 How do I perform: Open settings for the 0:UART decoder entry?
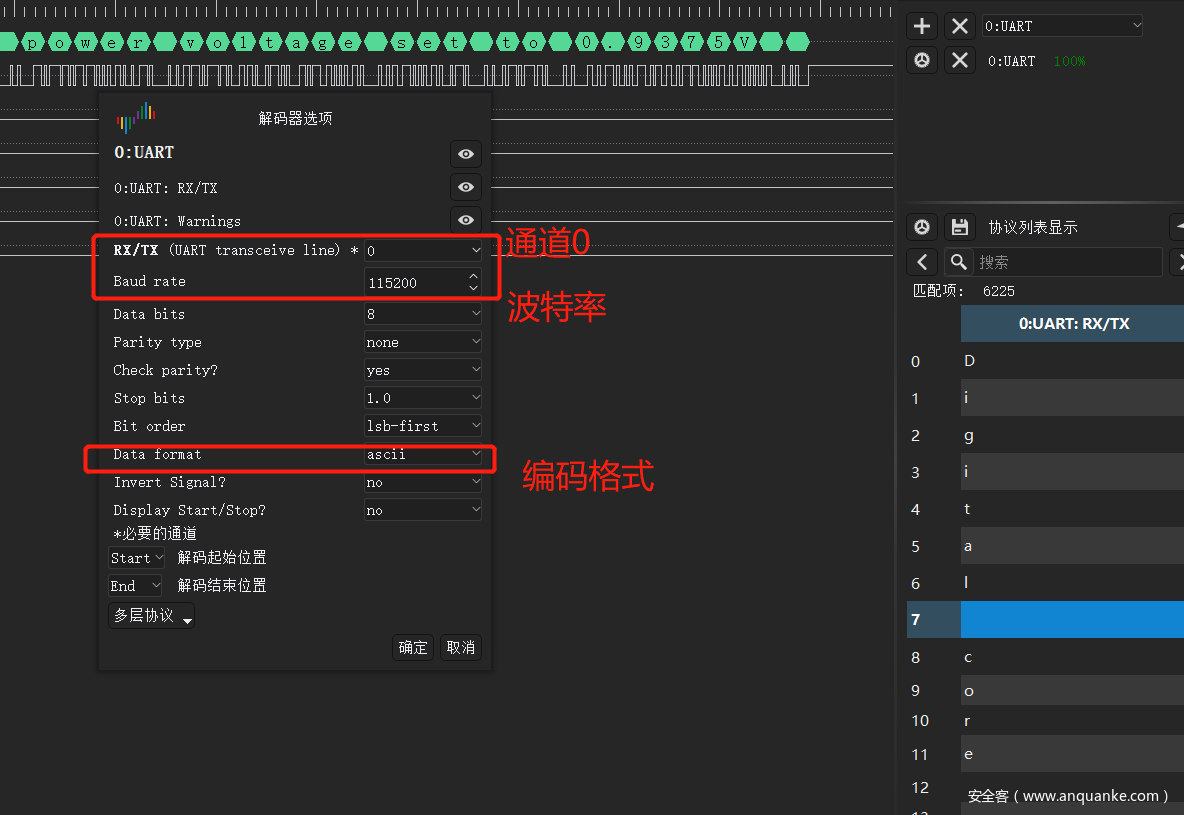[x=922, y=61]
